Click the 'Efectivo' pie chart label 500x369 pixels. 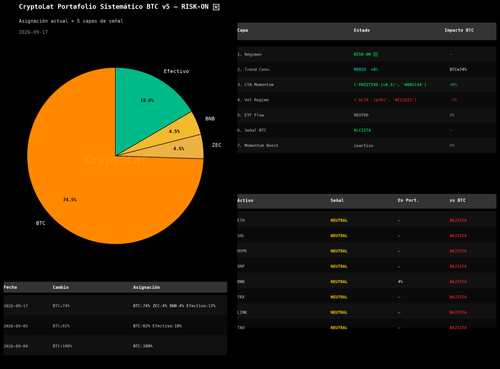[176, 71]
